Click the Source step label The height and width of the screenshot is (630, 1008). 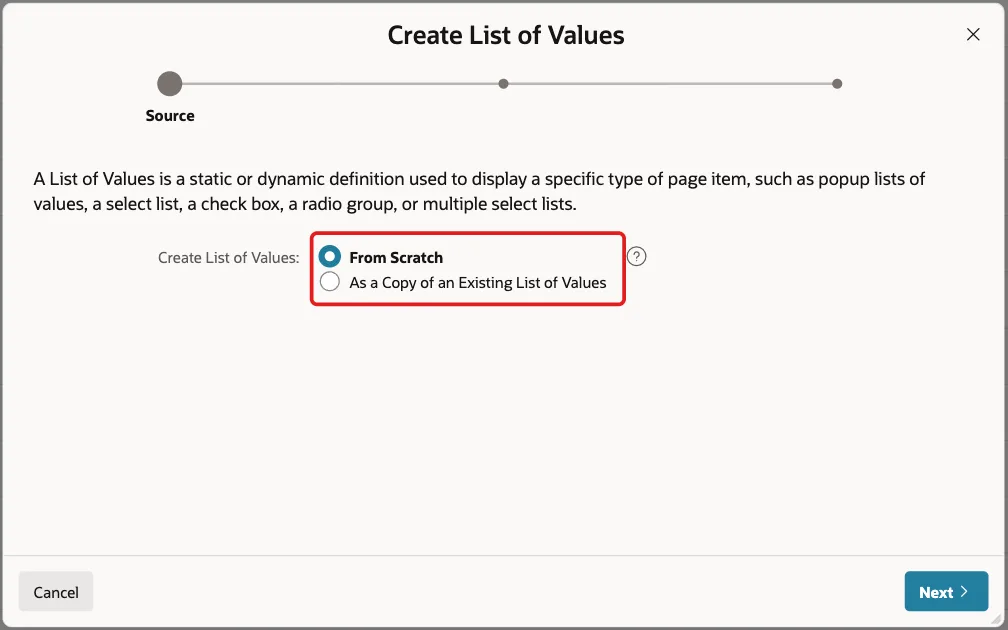170,116
